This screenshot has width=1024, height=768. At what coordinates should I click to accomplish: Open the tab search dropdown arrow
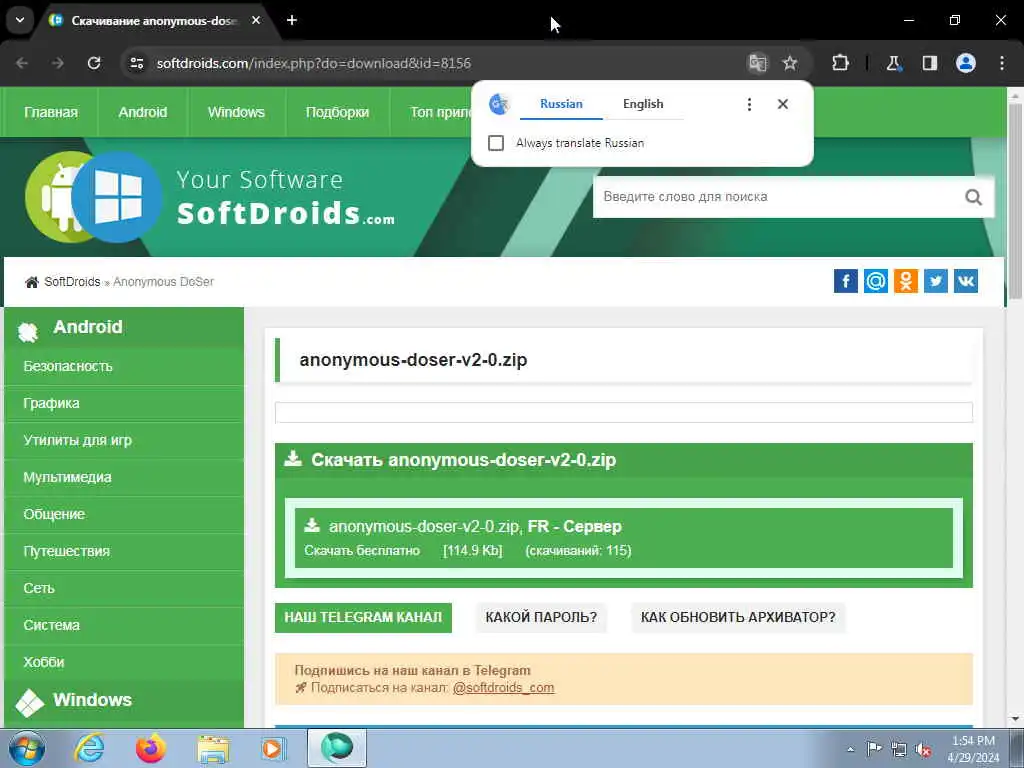pyautogui.click(x=20, y=20)
